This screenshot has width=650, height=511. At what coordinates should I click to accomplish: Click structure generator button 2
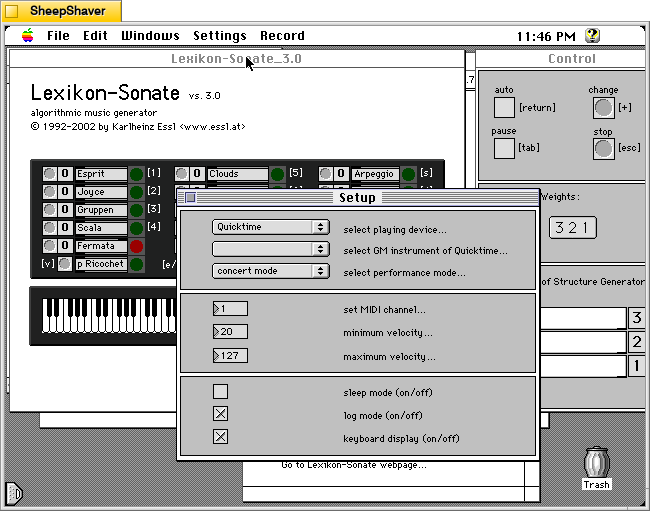636,342
